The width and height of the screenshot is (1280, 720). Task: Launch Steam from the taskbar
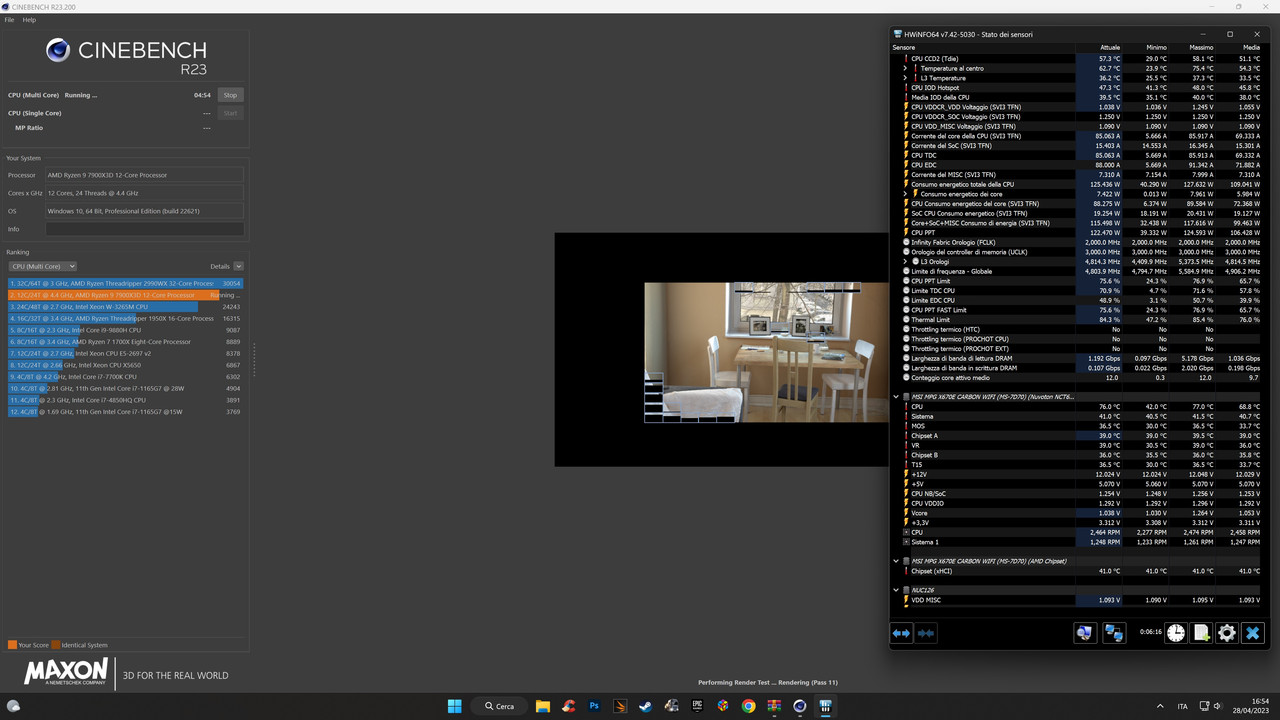pyautogui.click(x=645, y=706)
